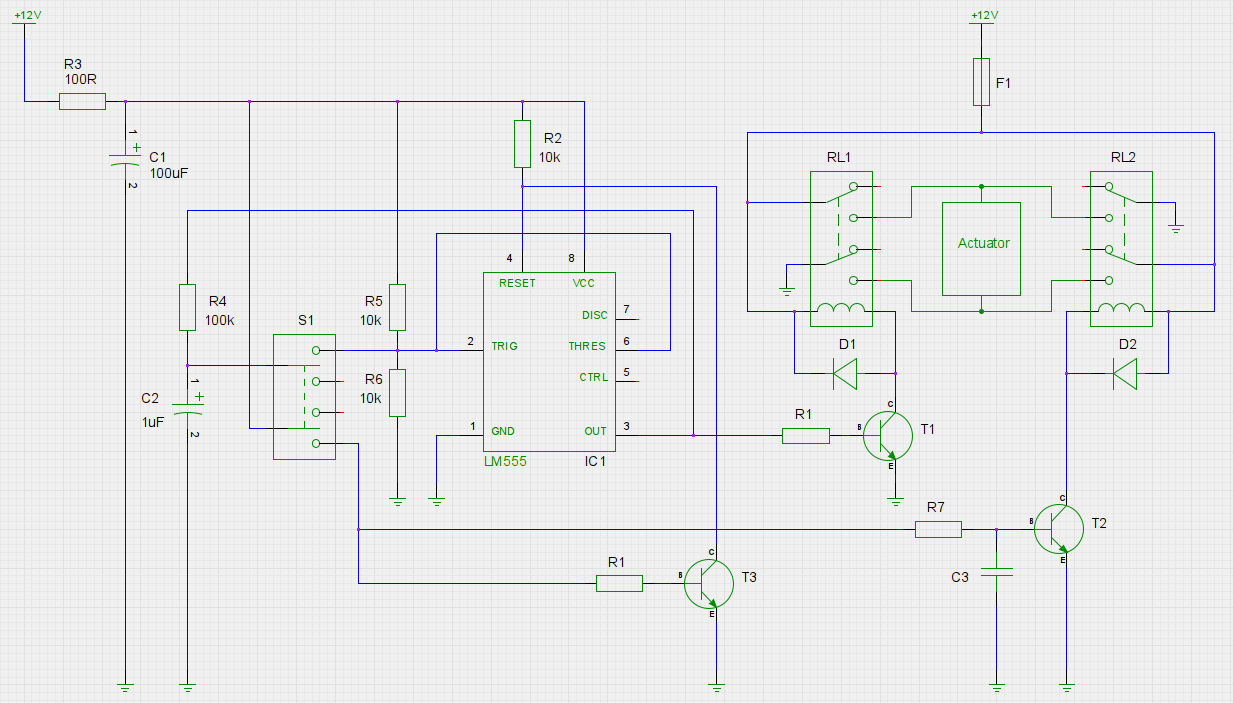Select the R3 resistor symbol
Screen dimensions: 1233x703
point(82,101)
